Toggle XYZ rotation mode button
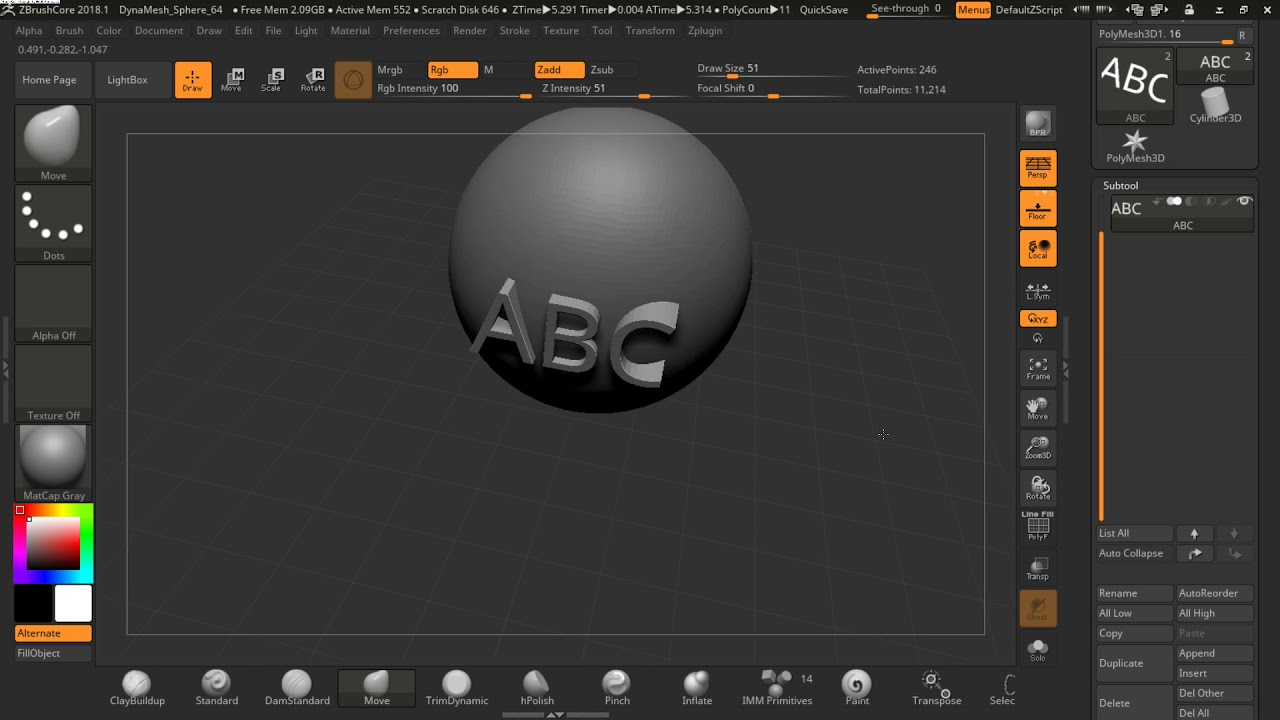1280x720 pixels. click(1038, 319)
